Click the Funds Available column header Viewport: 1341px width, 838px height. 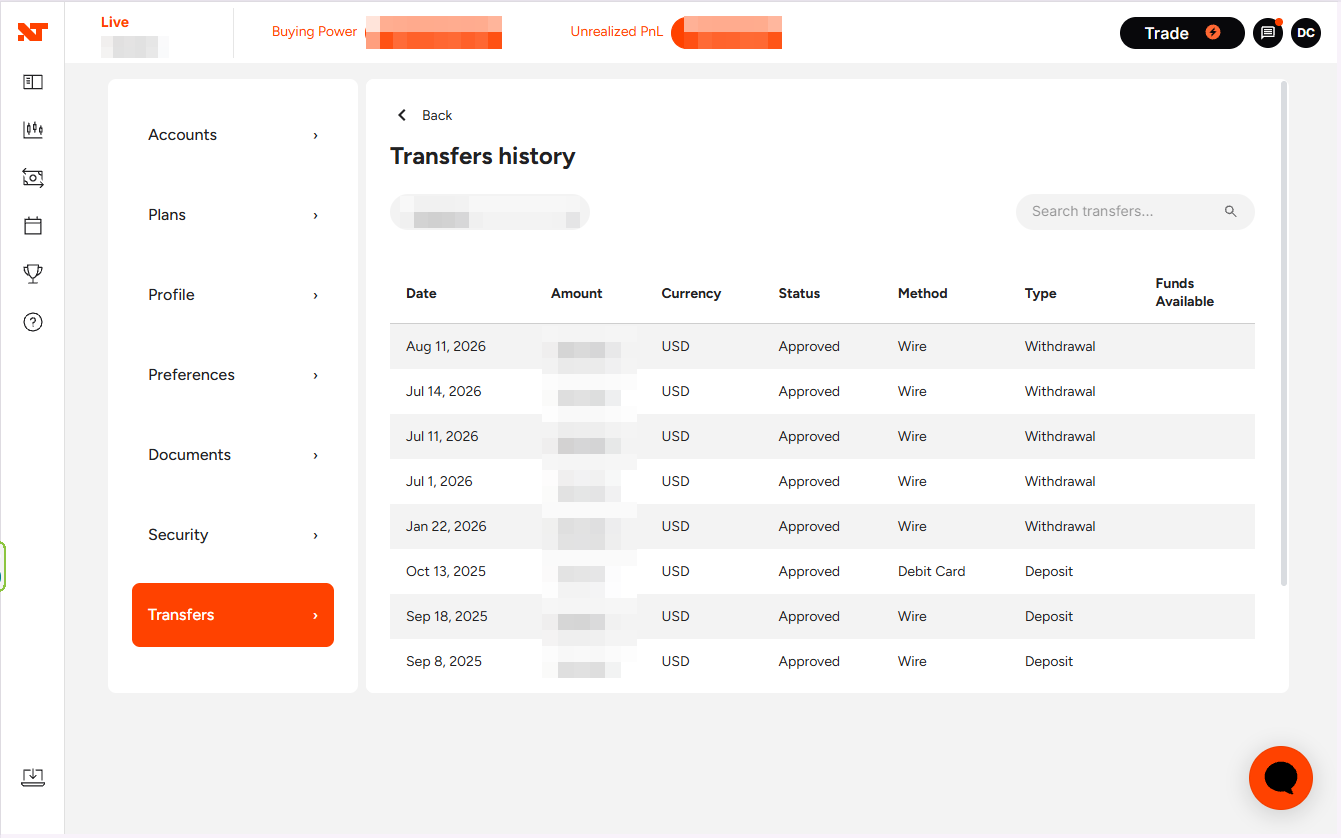pyautogui.click(x=1185, y=292)
